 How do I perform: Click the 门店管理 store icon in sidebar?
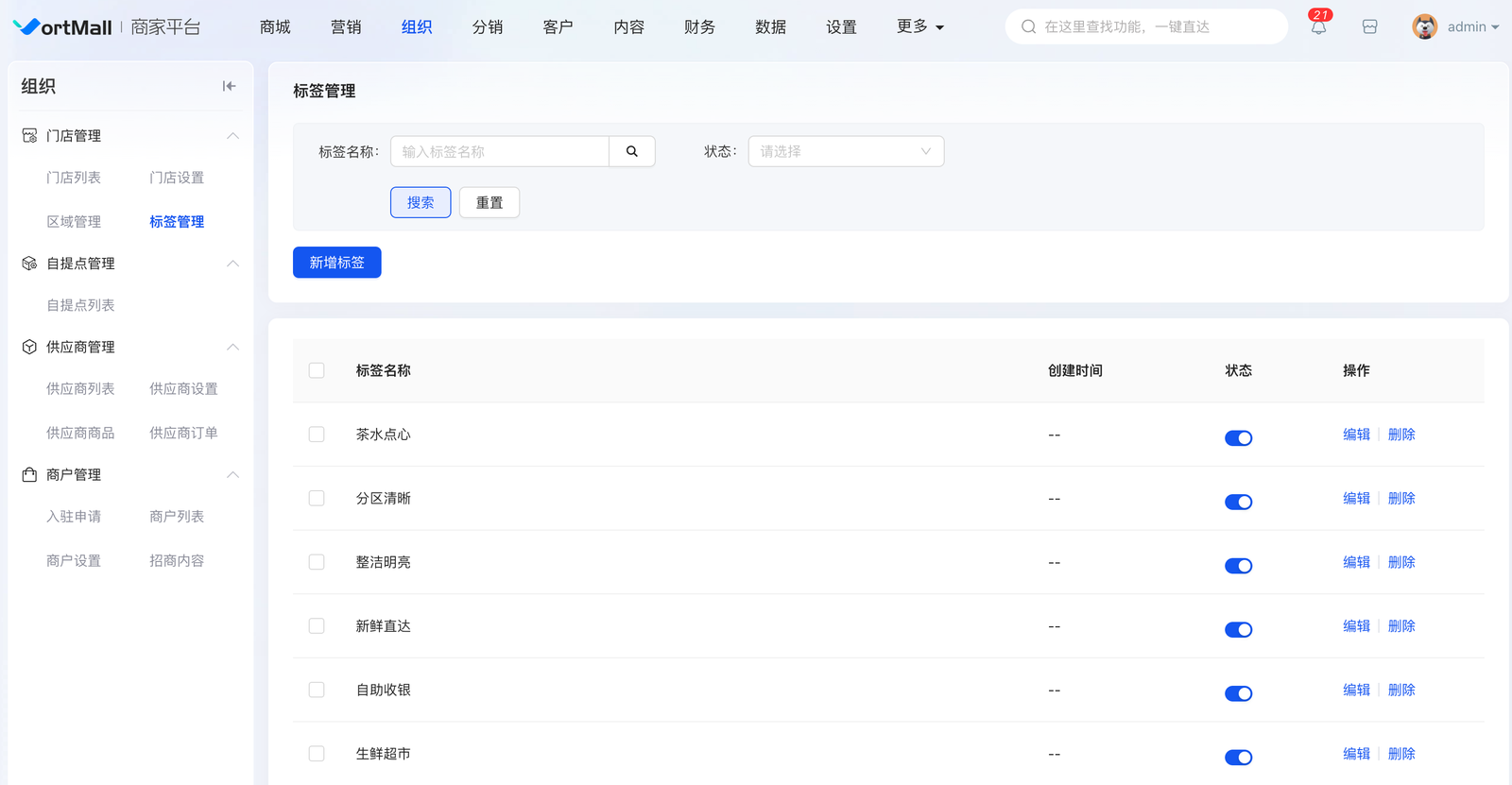[29, 136]
